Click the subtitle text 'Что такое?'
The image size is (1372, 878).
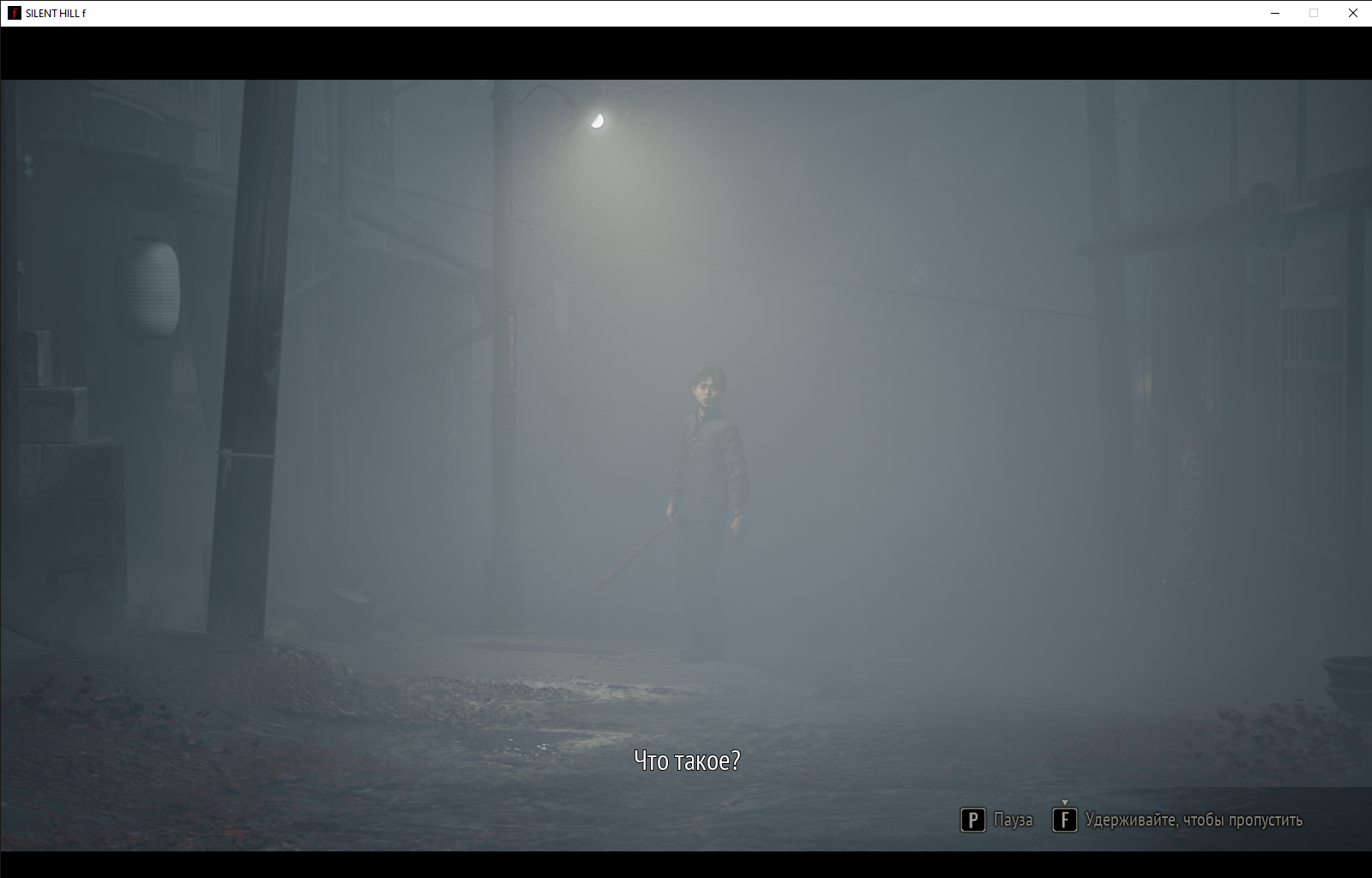click(687, 761)
